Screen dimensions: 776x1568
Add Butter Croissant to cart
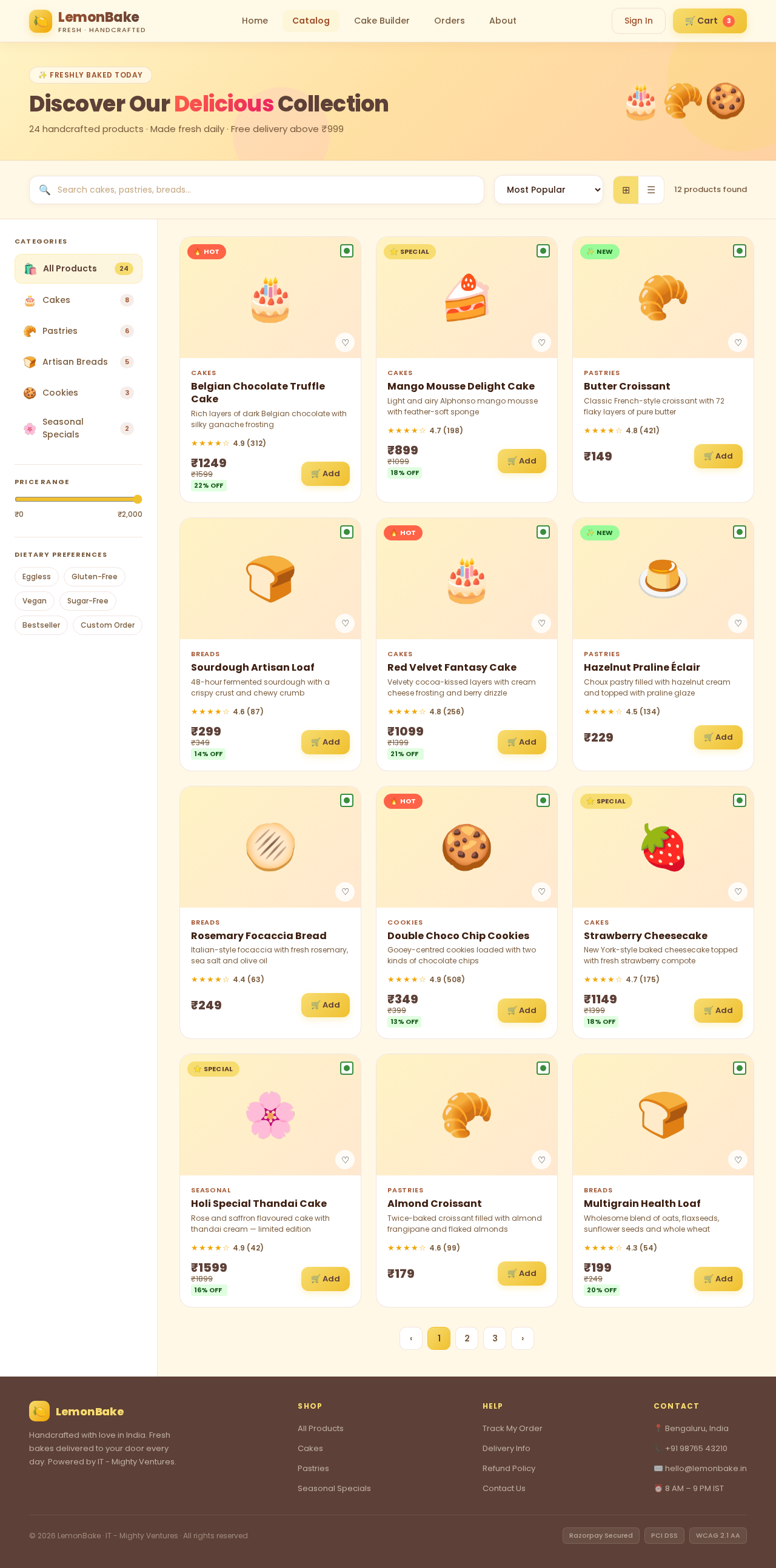coord(718,456)
